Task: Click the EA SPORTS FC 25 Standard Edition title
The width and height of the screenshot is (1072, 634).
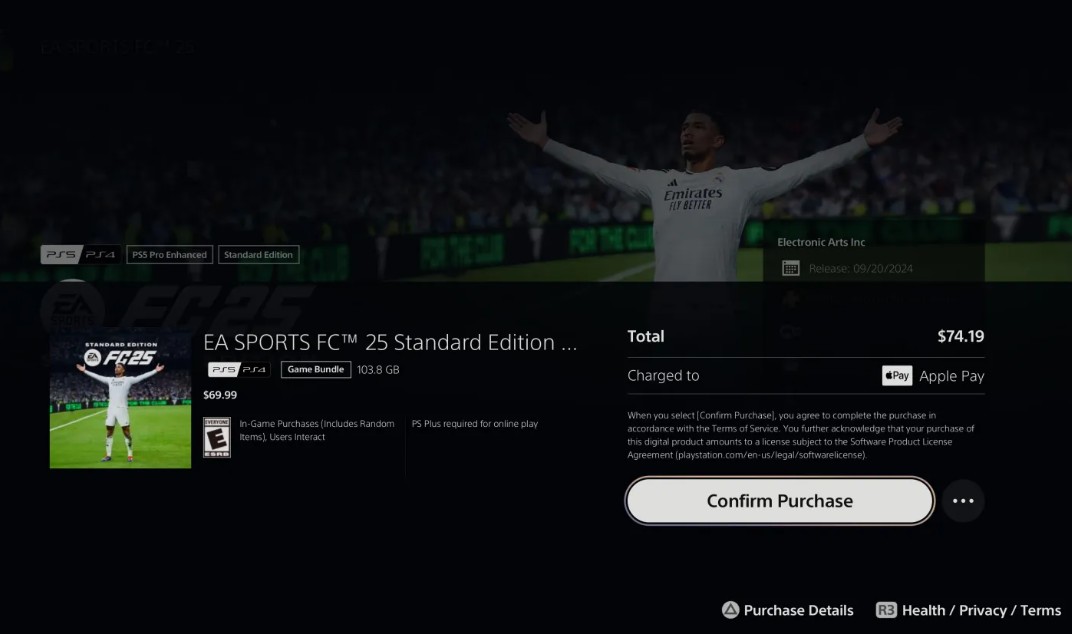Action: click(390, 342)
